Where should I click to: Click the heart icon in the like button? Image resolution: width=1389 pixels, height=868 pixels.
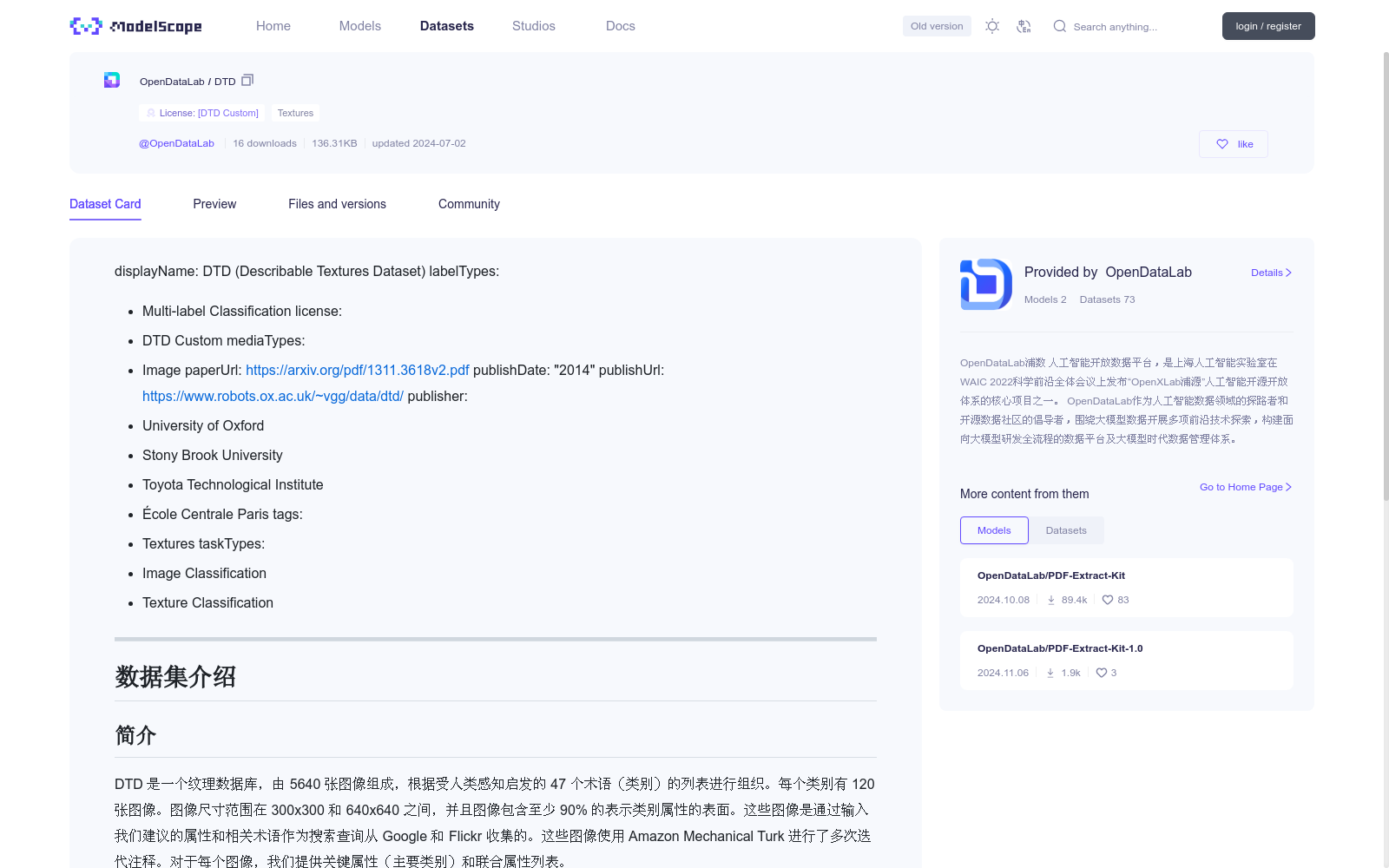pyautogui.click(x=1222, y=144)
